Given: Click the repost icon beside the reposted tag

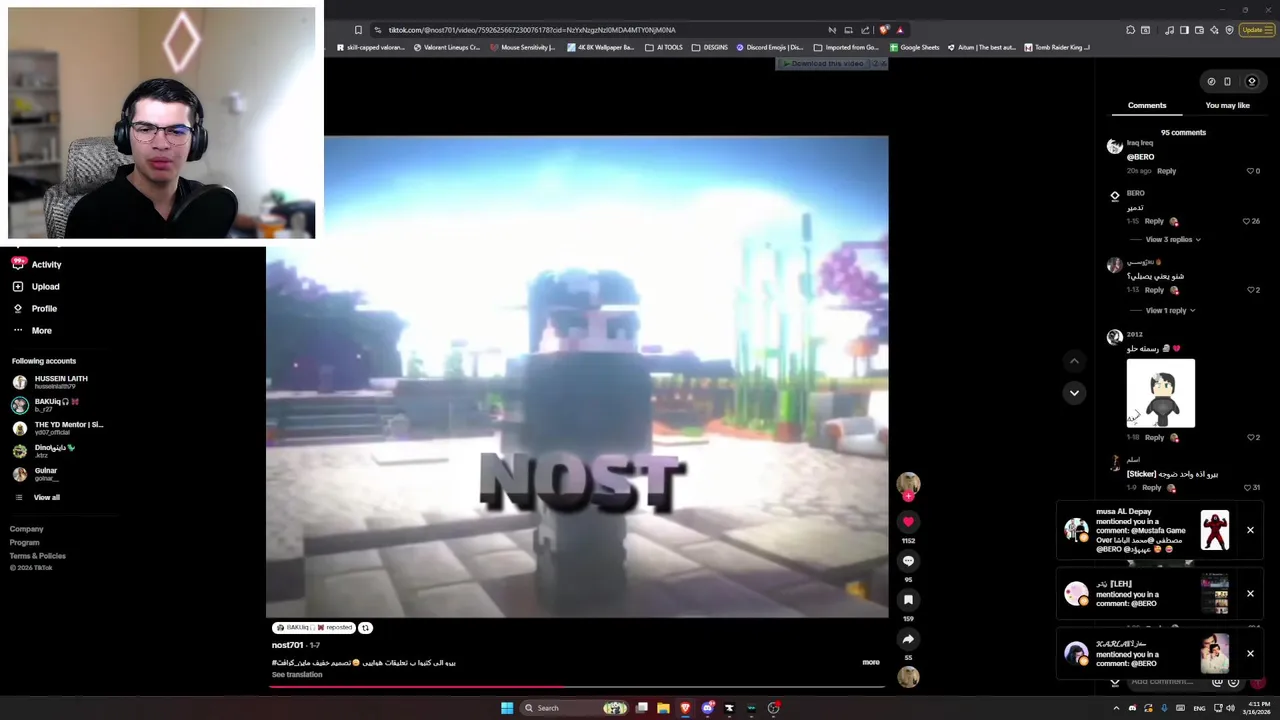Looking at the screenshot, I should [x=365, y=628].
